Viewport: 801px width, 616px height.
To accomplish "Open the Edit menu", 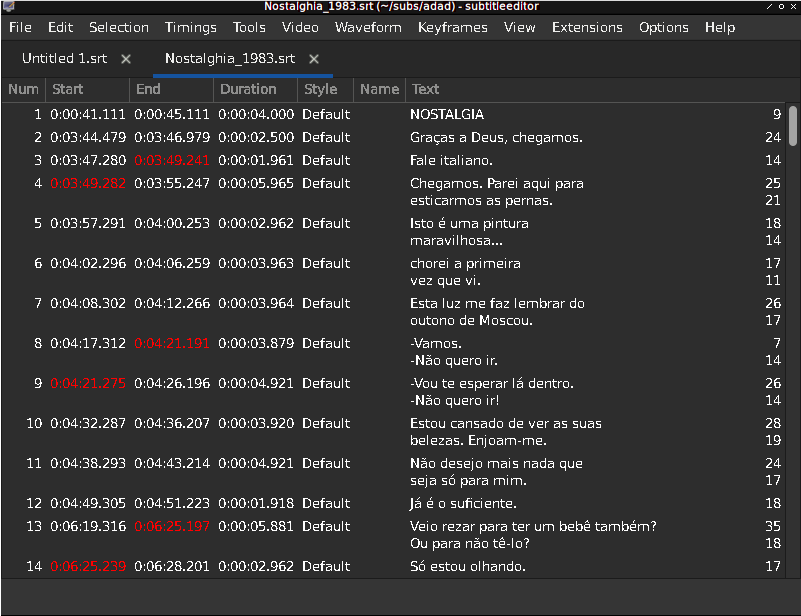I will pos(60,27).
